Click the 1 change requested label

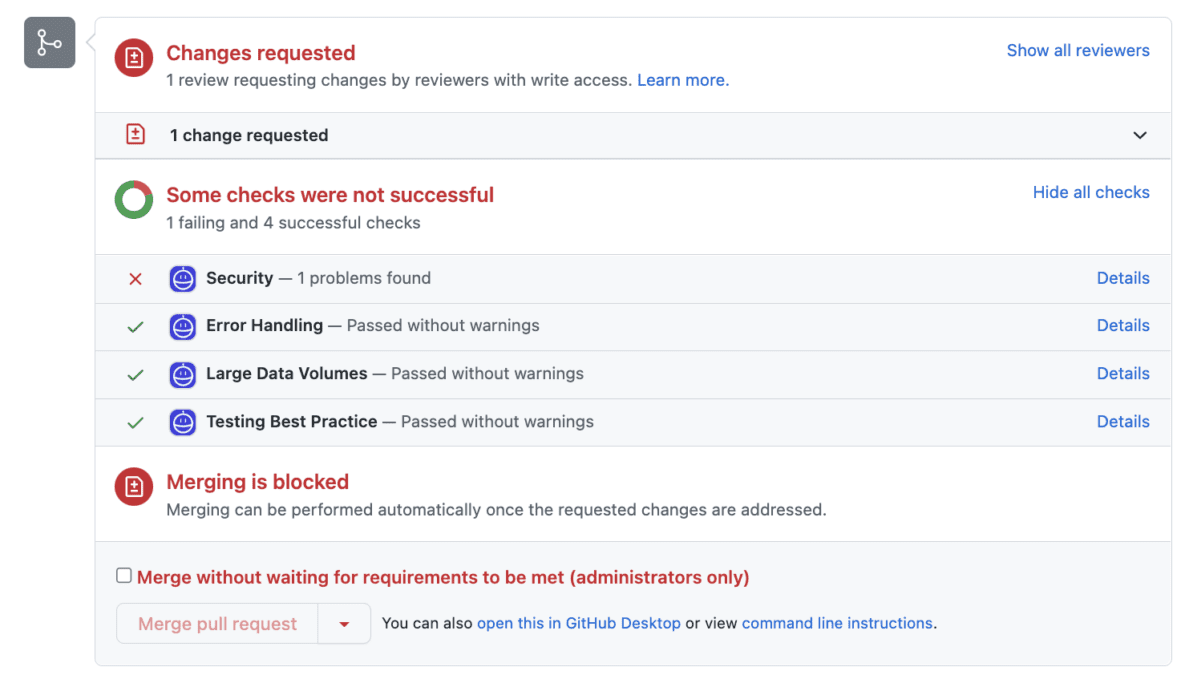click(x=249, y=135)
